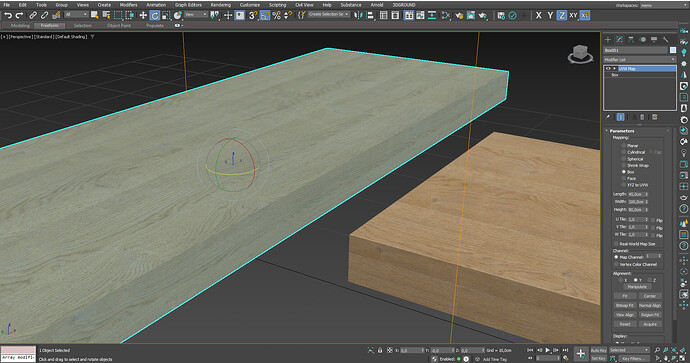The image size is (690, 363).
Task: Open viewport Default Shading menu label
Action: point(71,37)
